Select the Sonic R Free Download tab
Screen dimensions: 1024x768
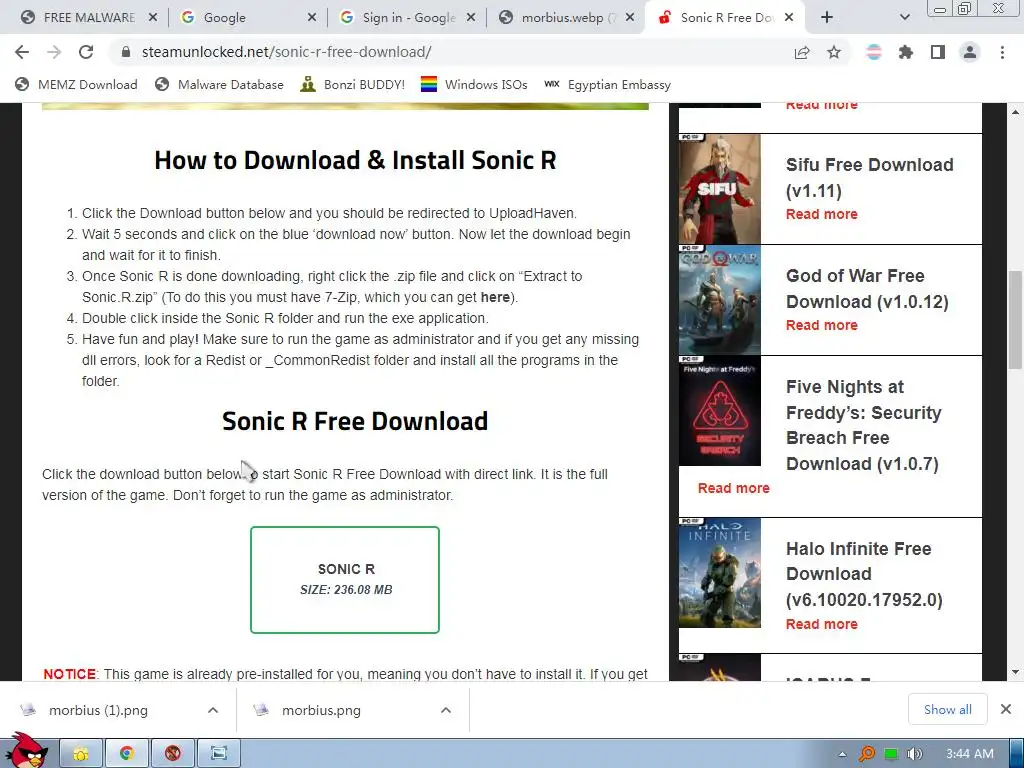click(725, 18)
